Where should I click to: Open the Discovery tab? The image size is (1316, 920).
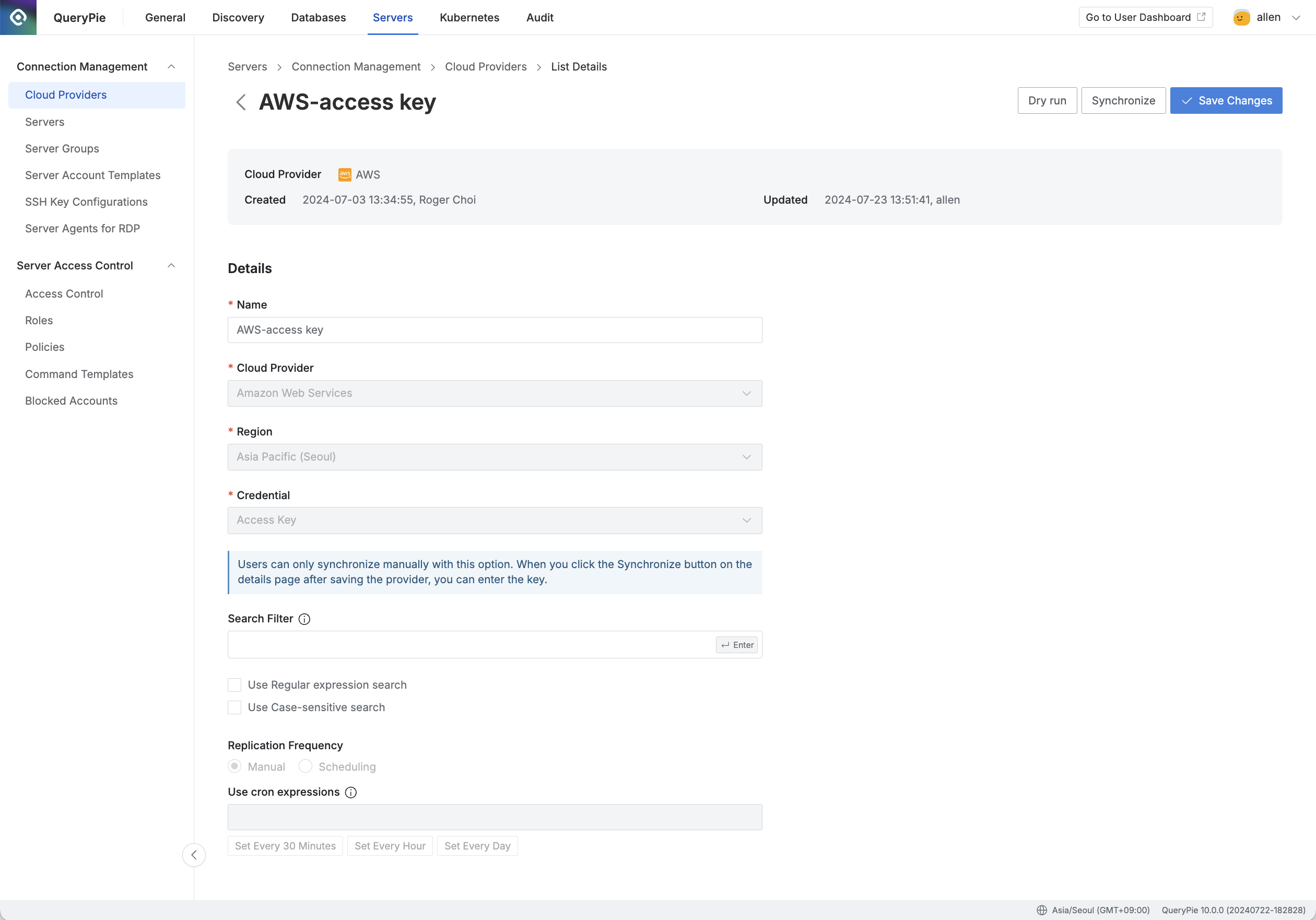pyautogui.click(x=238, y=17)
